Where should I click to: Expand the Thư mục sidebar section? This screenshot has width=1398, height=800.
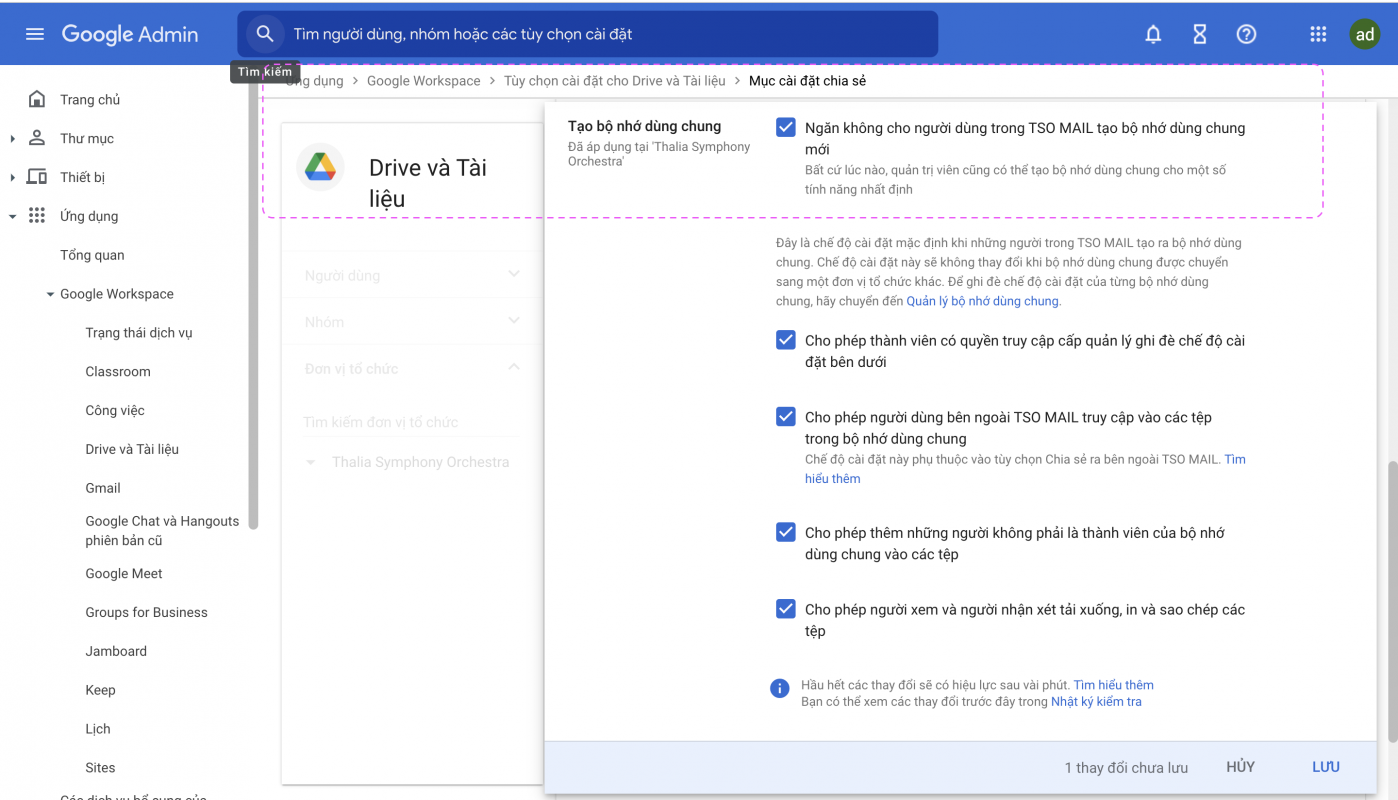point(13,139)
